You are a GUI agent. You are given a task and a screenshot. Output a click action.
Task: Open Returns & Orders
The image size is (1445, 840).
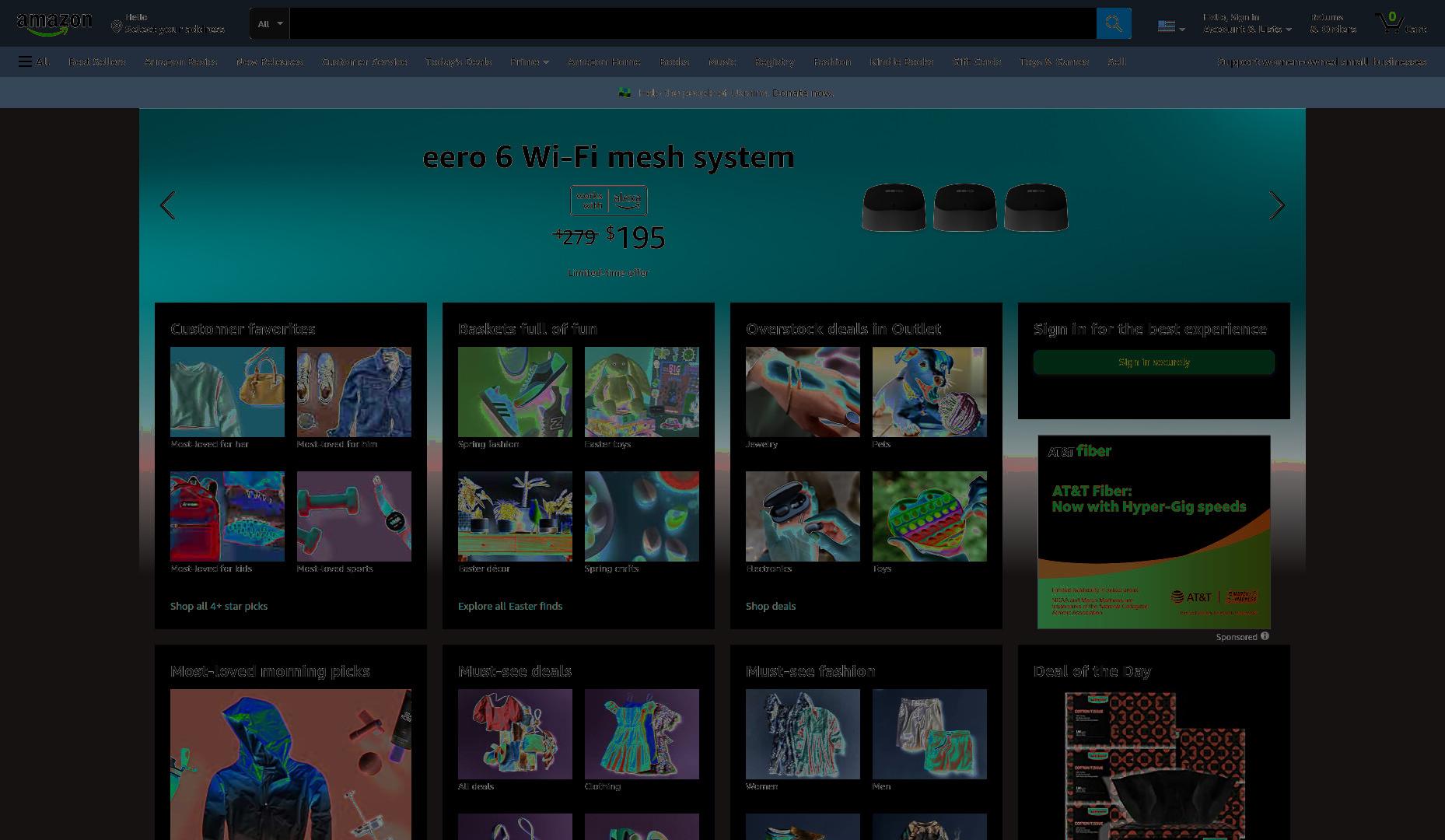click(1333, 23)
